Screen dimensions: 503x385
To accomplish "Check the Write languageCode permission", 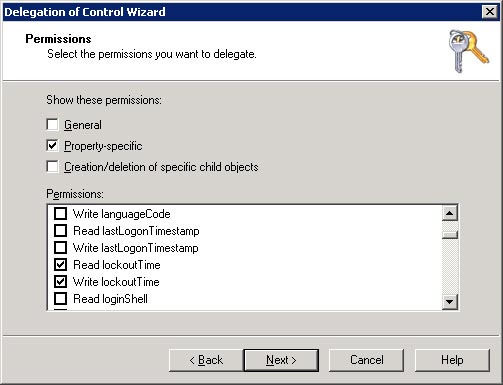I will point(60,214).
